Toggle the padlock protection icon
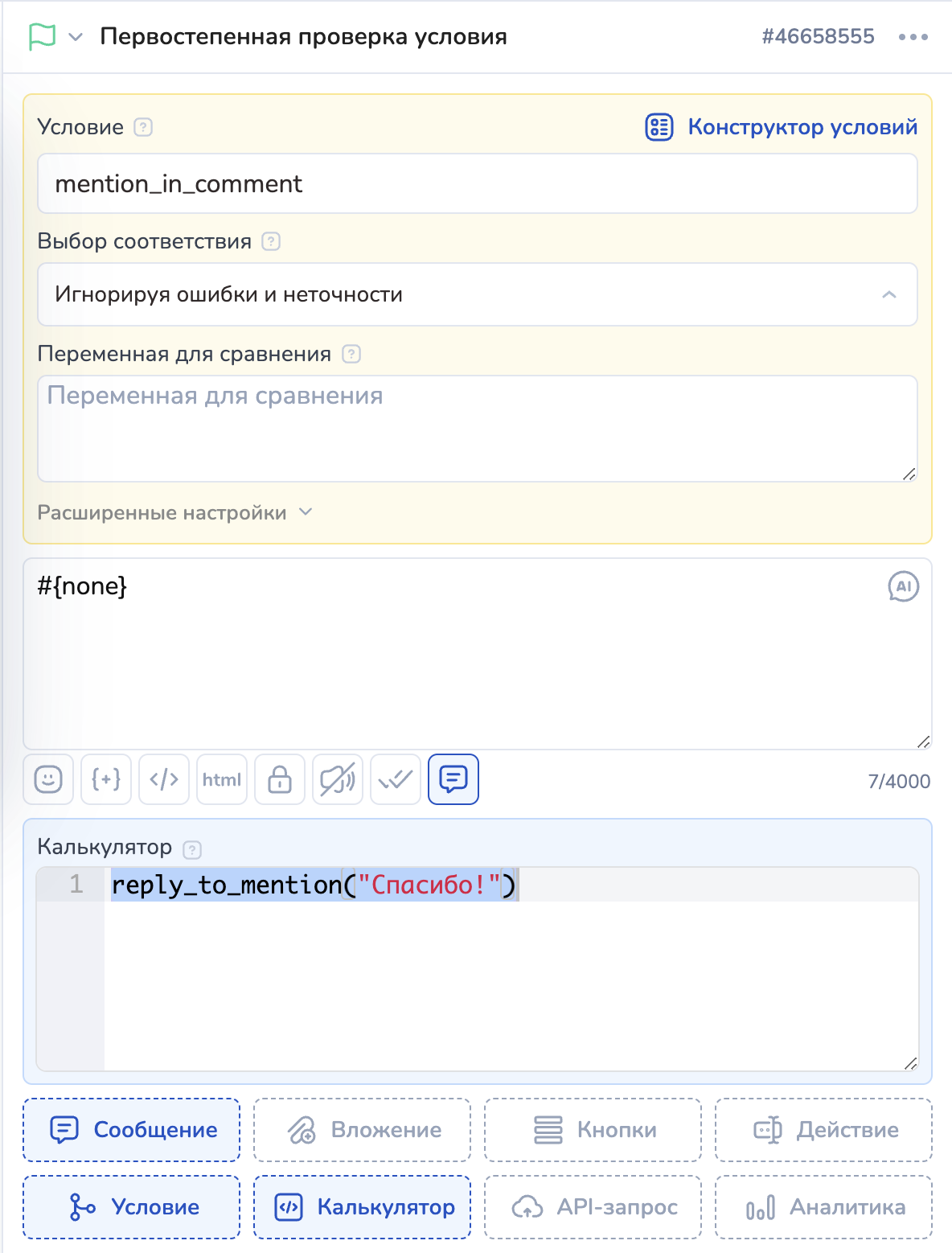The height and width of the screenshot is (1253, 952). click(x=280, y=779)
